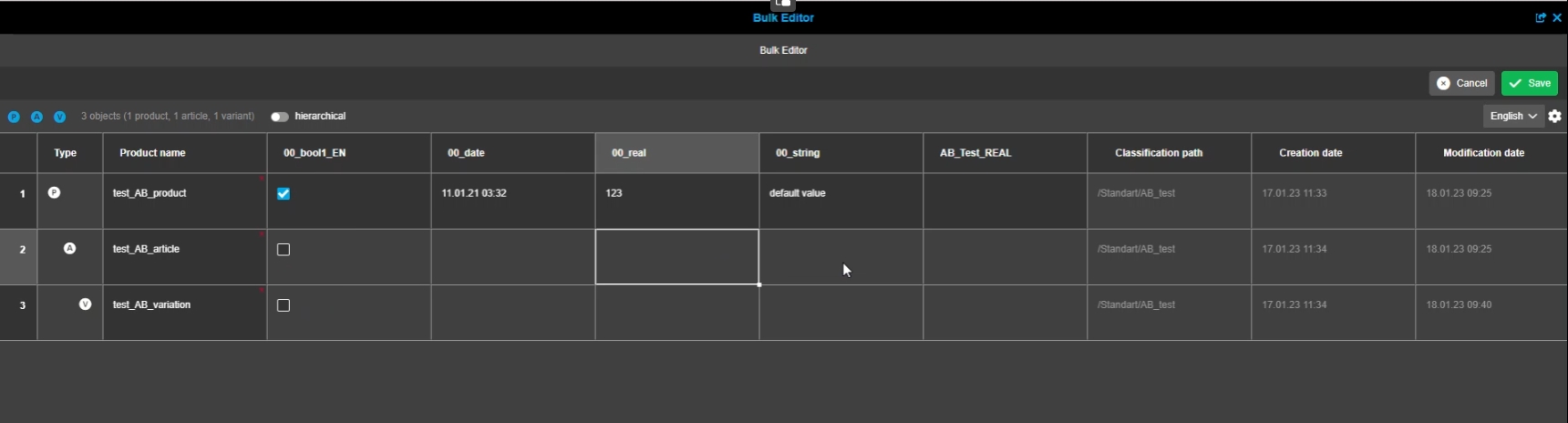Click creation date 17.01.23 11:33

click(x=1334, y=201)
